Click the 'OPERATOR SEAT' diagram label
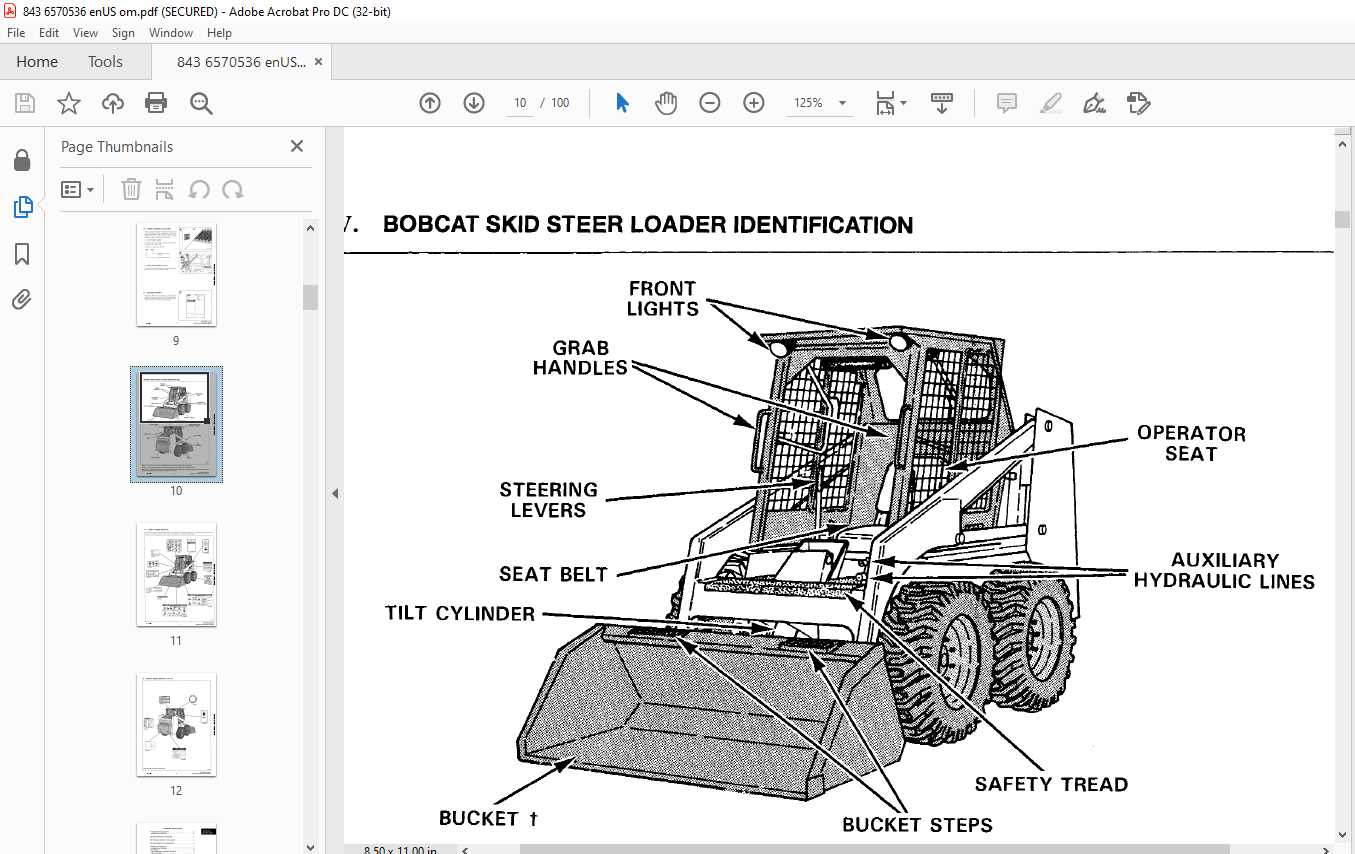The width and height of the screenshot is (1355, 854). pyautogui.click(x=1191, y=443)
